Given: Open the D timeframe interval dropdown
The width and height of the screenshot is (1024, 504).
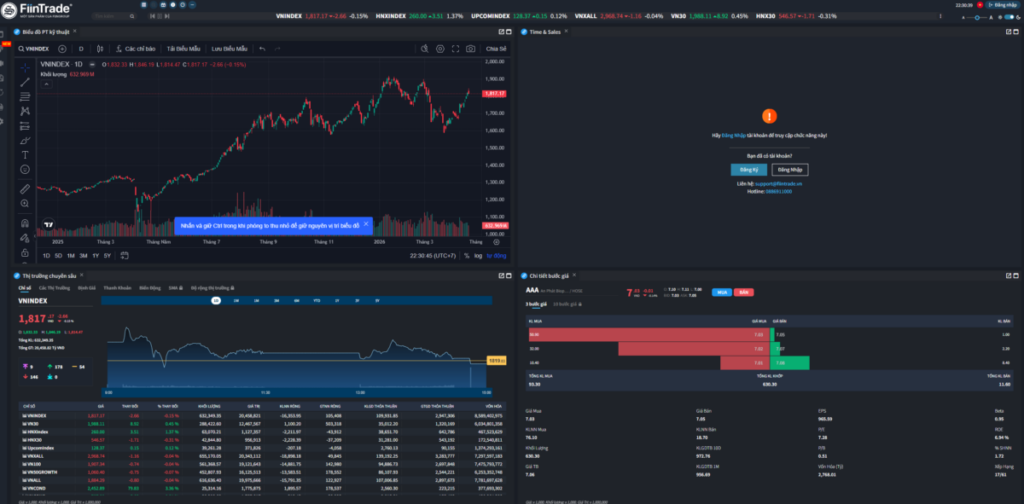Looking at the screenshot, I should point(81,48).
